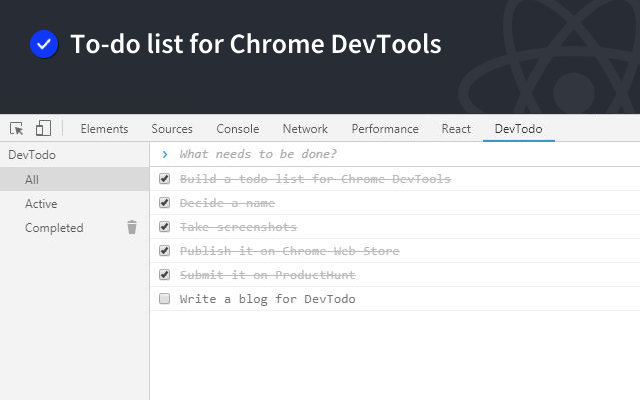Uncheck 'Publish it on Chrome Web Store'
The width and height of the screenshot is (640, 400).
click(165, 251)
